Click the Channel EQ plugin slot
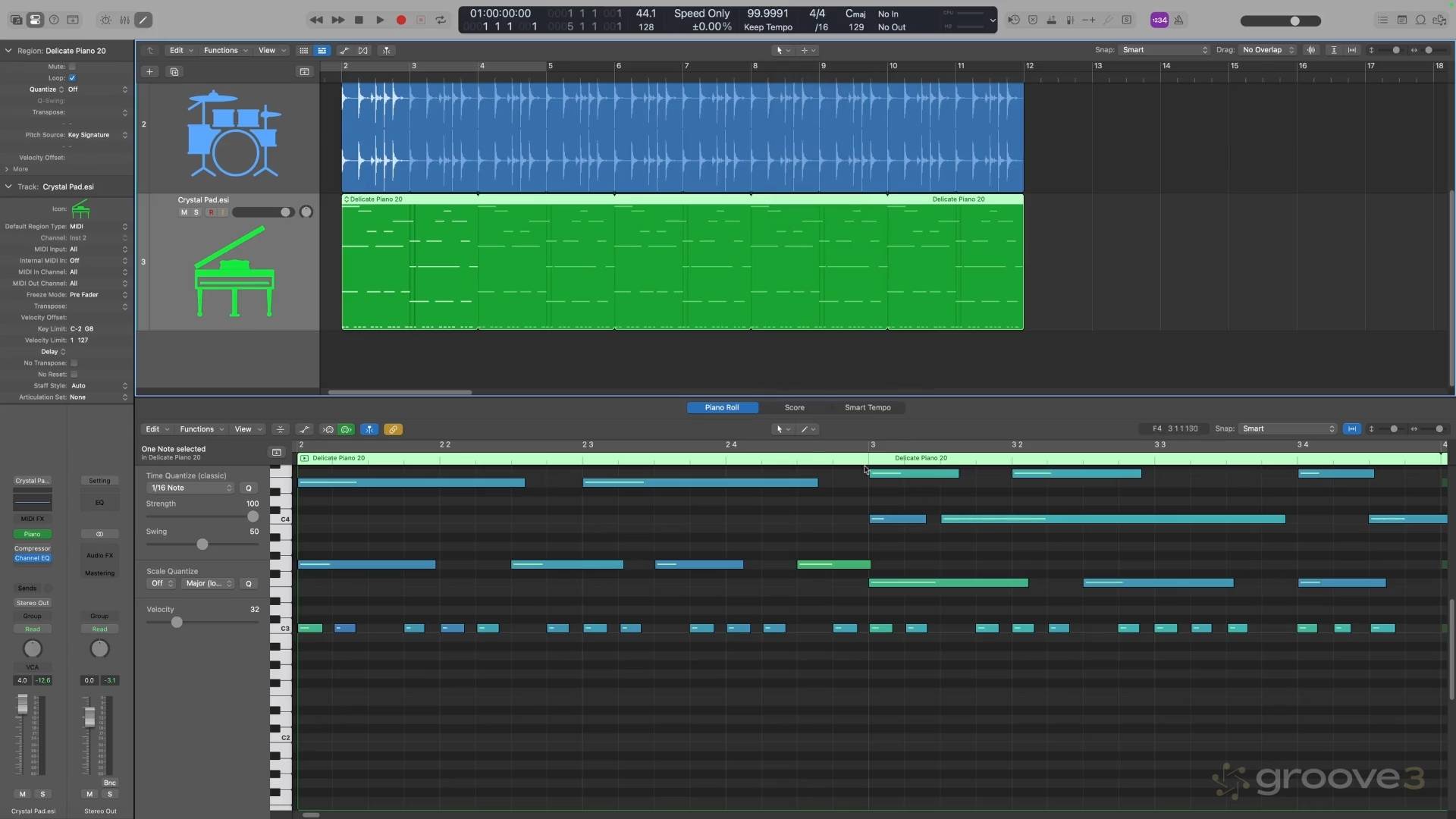Viewport: 1456px width, 819px height. coord(33,558)
